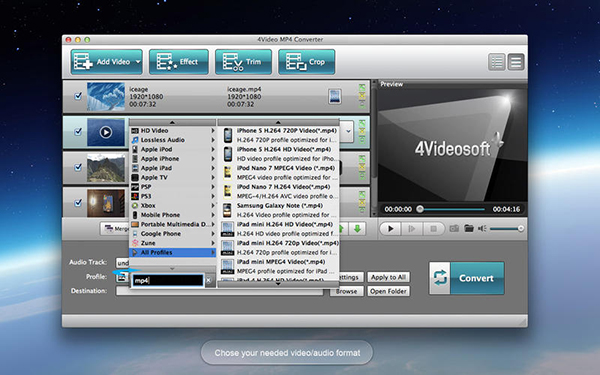Click the iPad mini H.264 HD profile icon
The width and height of the screenshot is (600, 375).
pyautogui.click(x=227, y=229)
